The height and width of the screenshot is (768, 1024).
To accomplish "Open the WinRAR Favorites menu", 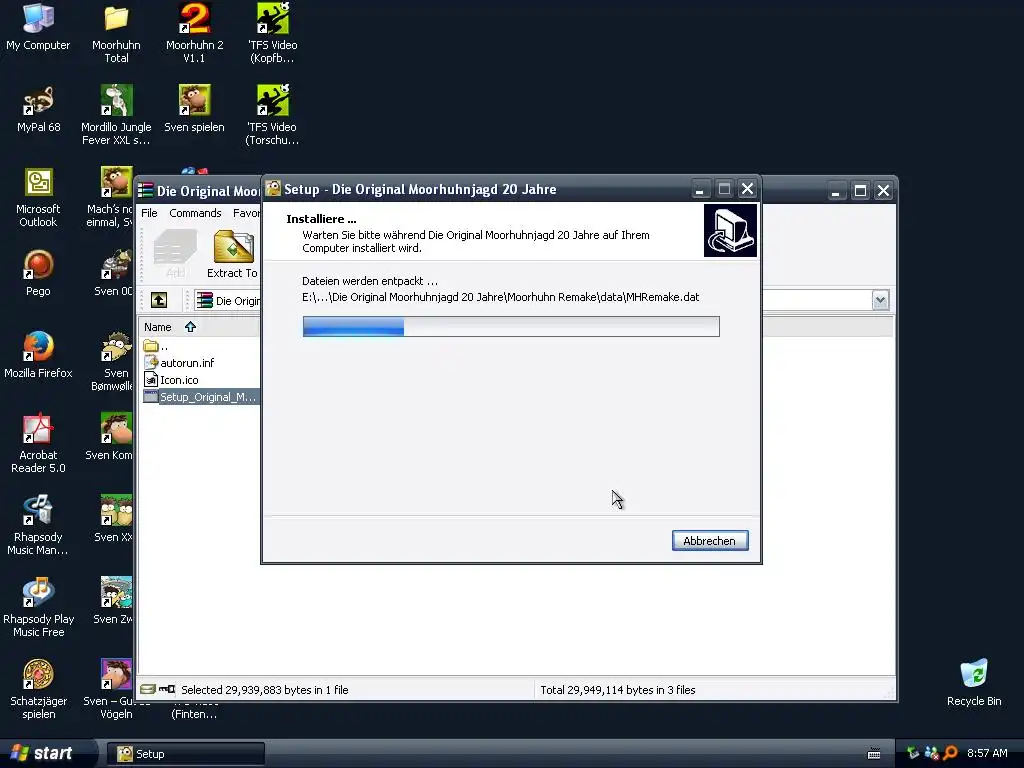I will [246, 213].
